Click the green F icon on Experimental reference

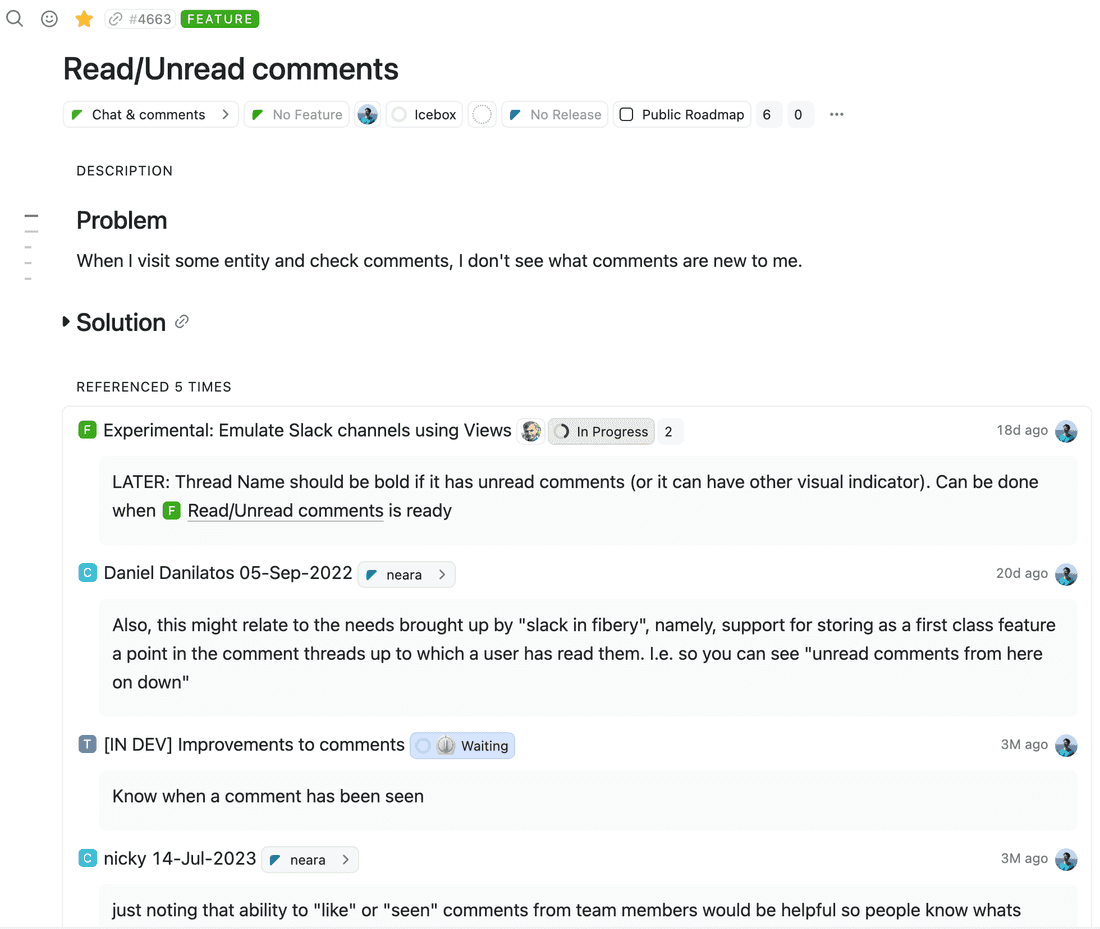[87, 430]
